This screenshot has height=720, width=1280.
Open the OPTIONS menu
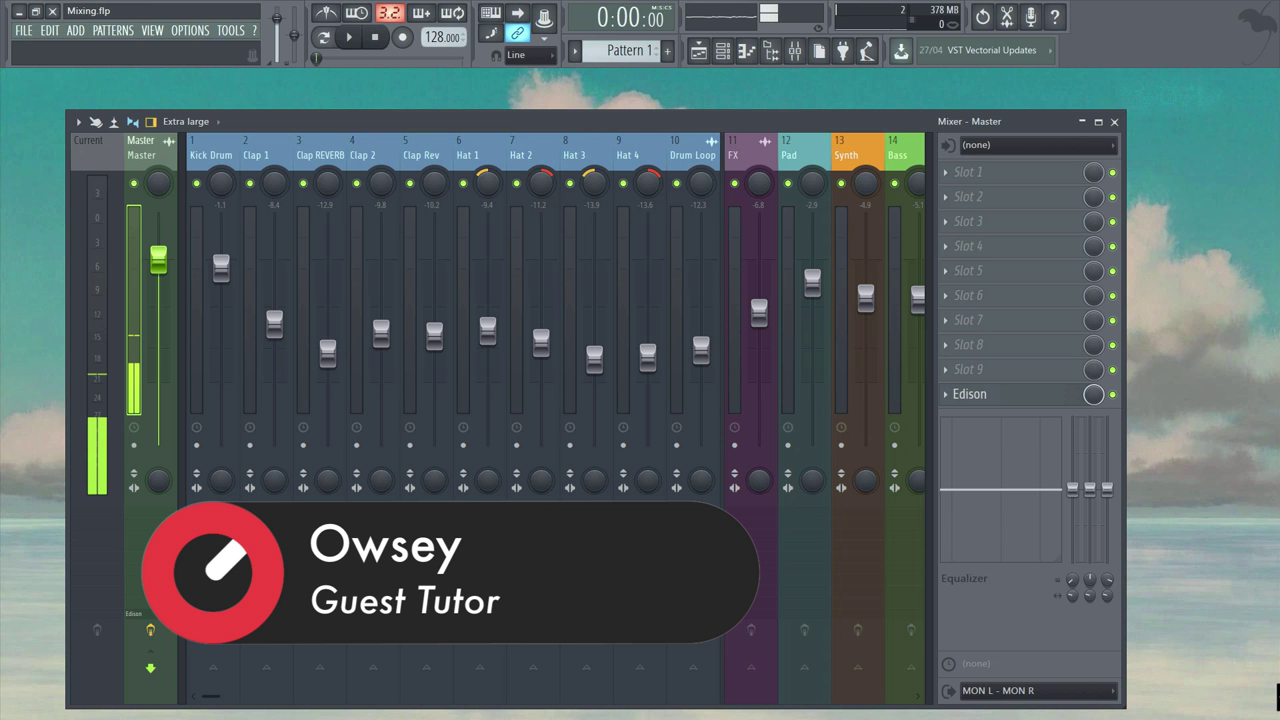[x=190, y=31]
